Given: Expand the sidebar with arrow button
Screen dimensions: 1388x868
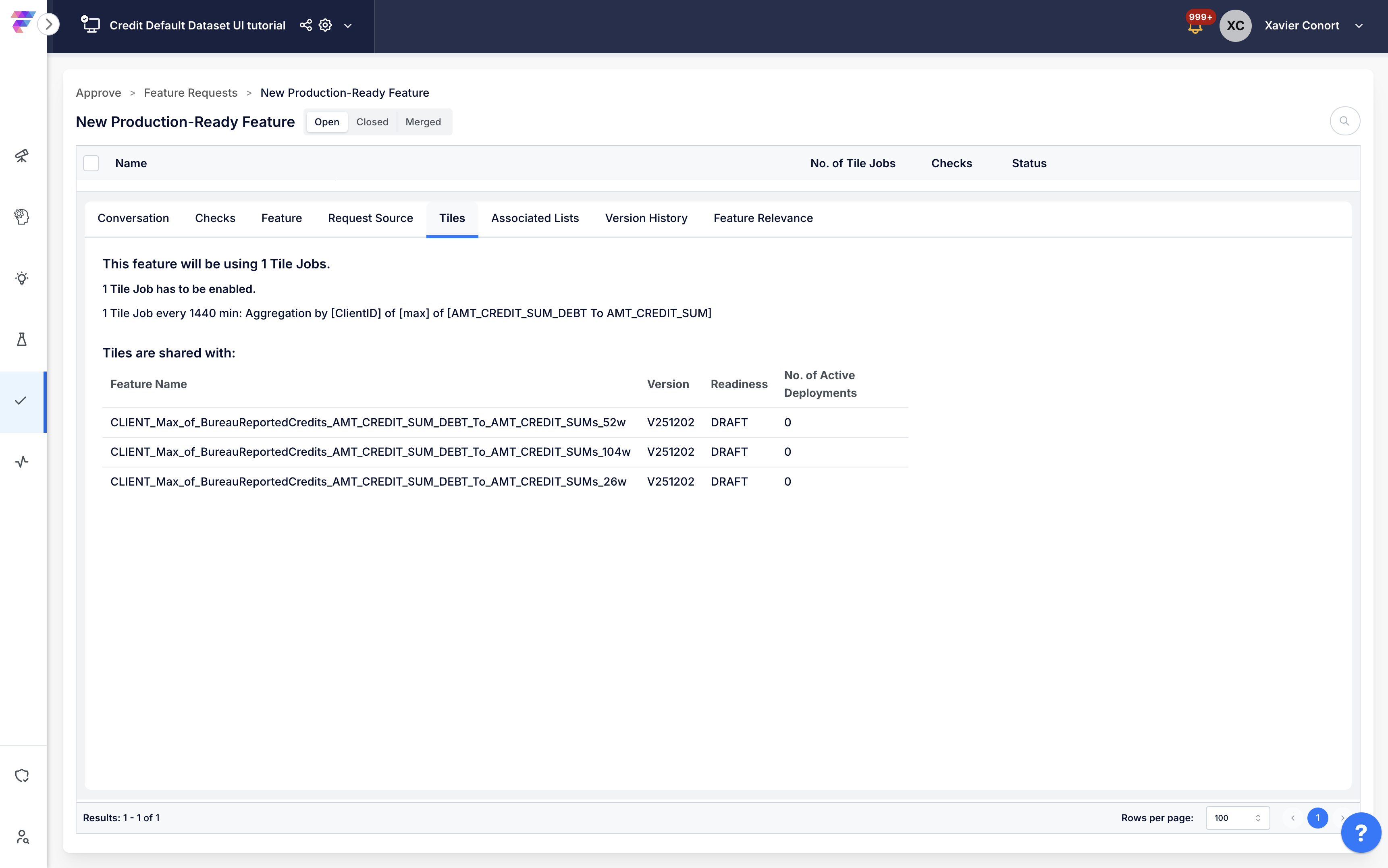Looking at the screenshot, I should point(49,24).
